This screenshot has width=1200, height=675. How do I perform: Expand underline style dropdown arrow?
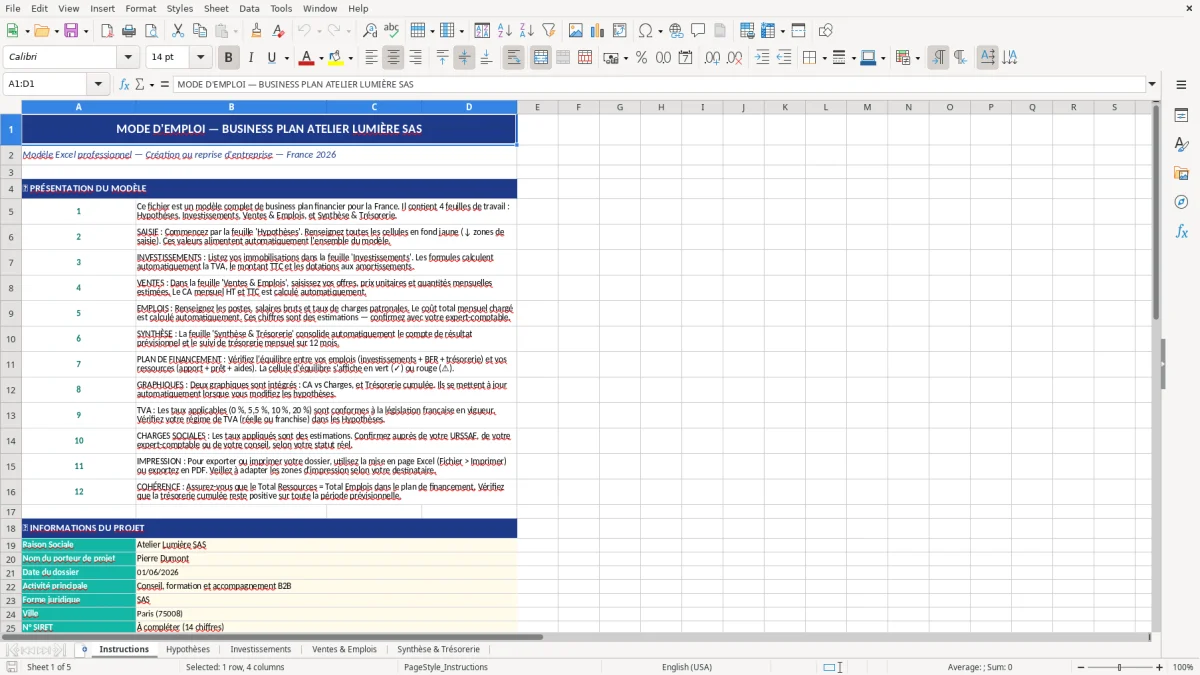tap(287, 58)
